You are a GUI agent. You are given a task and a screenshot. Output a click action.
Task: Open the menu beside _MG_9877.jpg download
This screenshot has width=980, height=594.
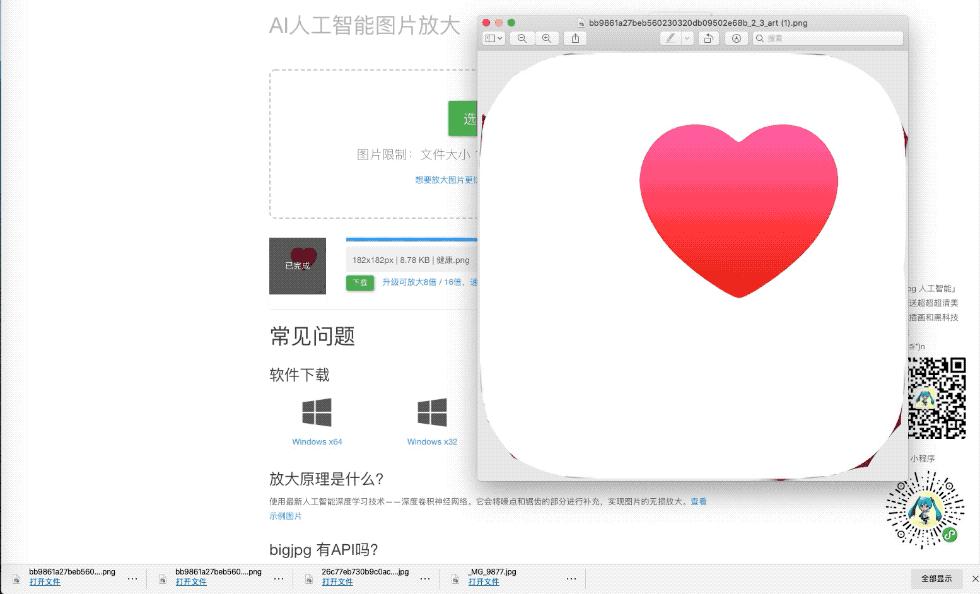571,578
